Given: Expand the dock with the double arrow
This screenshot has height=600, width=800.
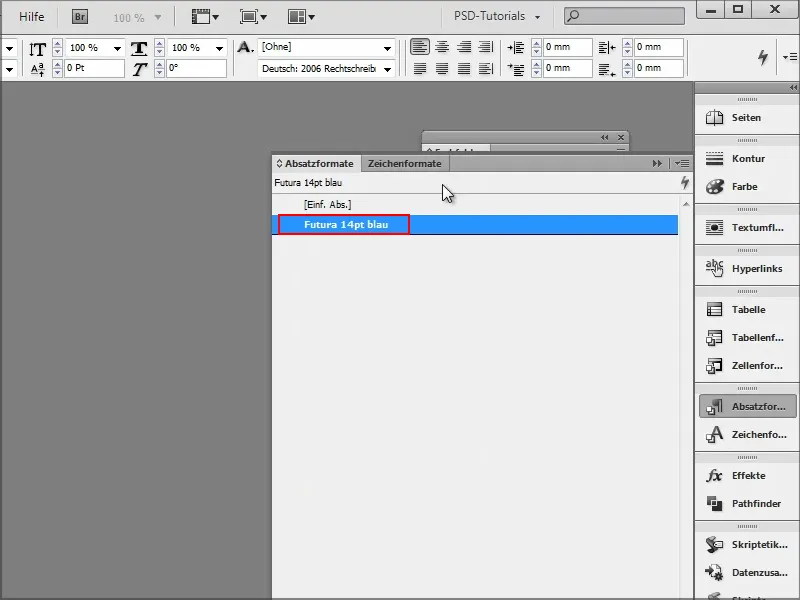Looking at the screenshot, I should [x=793, y=88].
